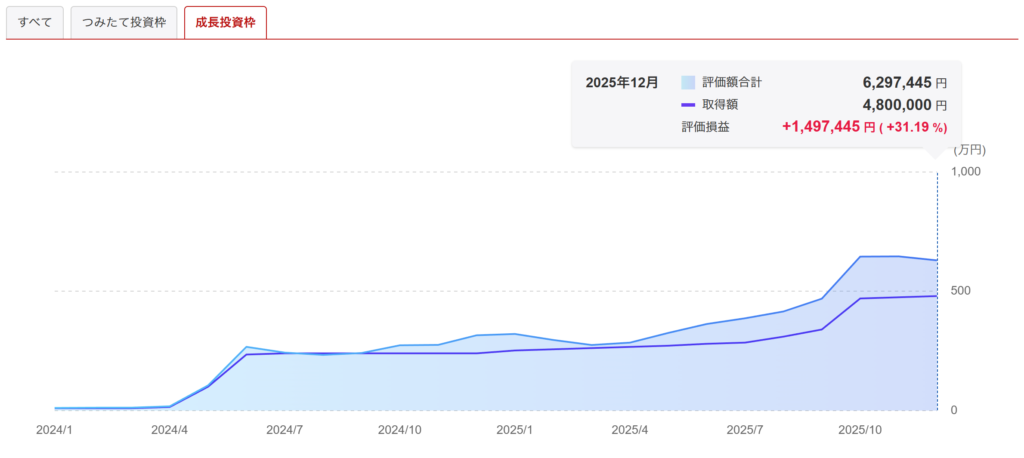This screenshot has height=458, width=1024.
Task: Click the purple 取得額 legend line icon
Action: pyautogui.click(x=687, y=105)
